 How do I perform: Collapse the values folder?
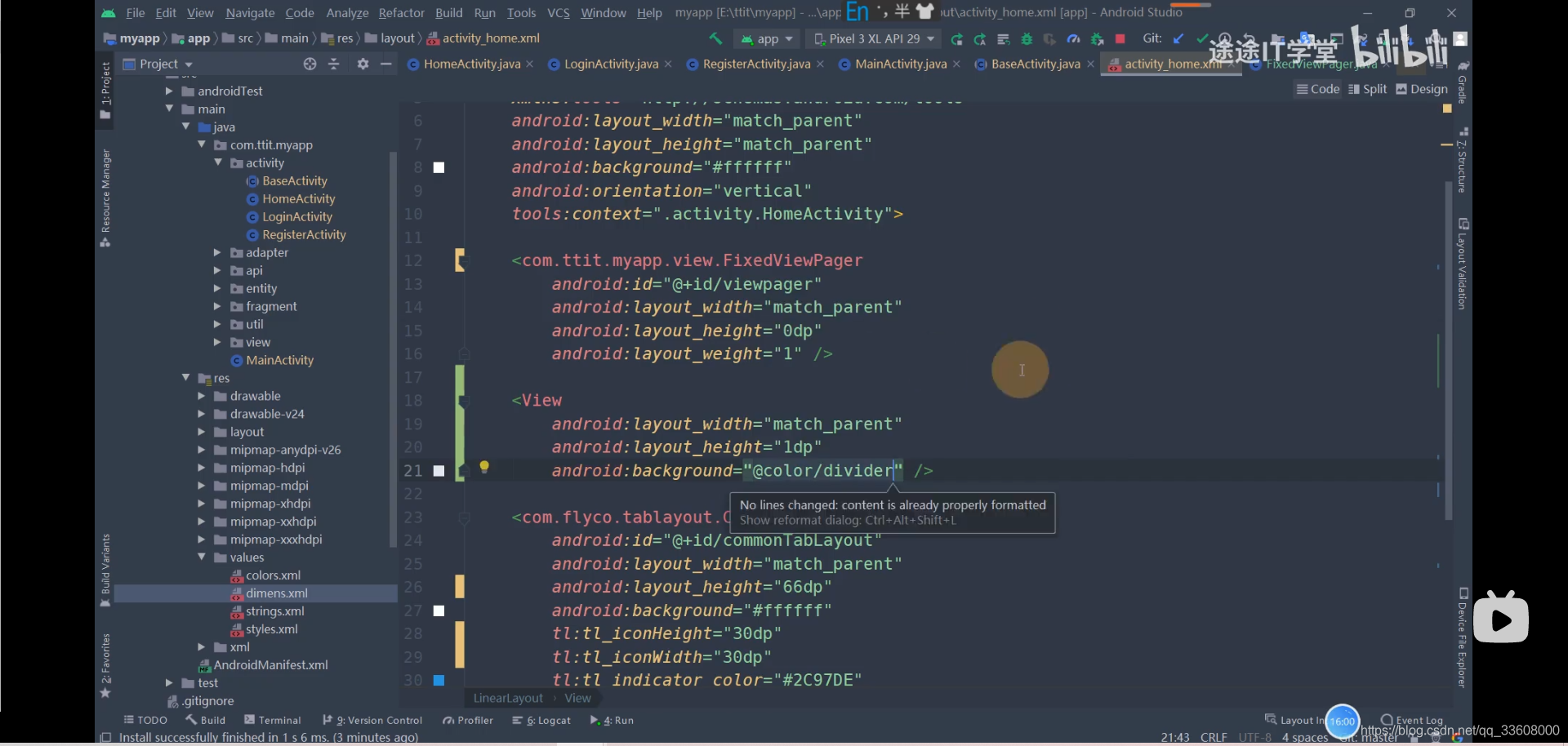[201, 557]
